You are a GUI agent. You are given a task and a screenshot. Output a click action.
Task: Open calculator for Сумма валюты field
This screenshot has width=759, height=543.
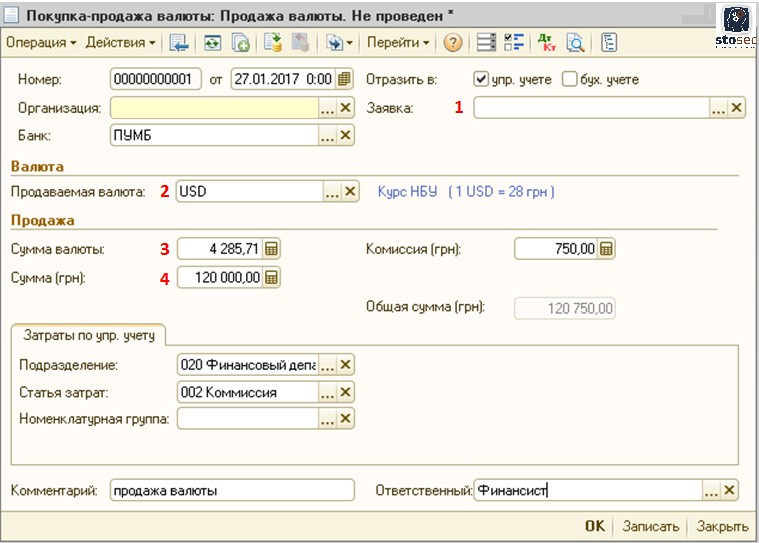pyautogui.click(x=271, y=250)
